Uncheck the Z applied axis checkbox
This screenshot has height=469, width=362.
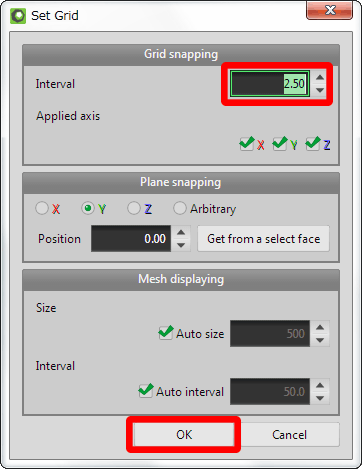(312, 144)
